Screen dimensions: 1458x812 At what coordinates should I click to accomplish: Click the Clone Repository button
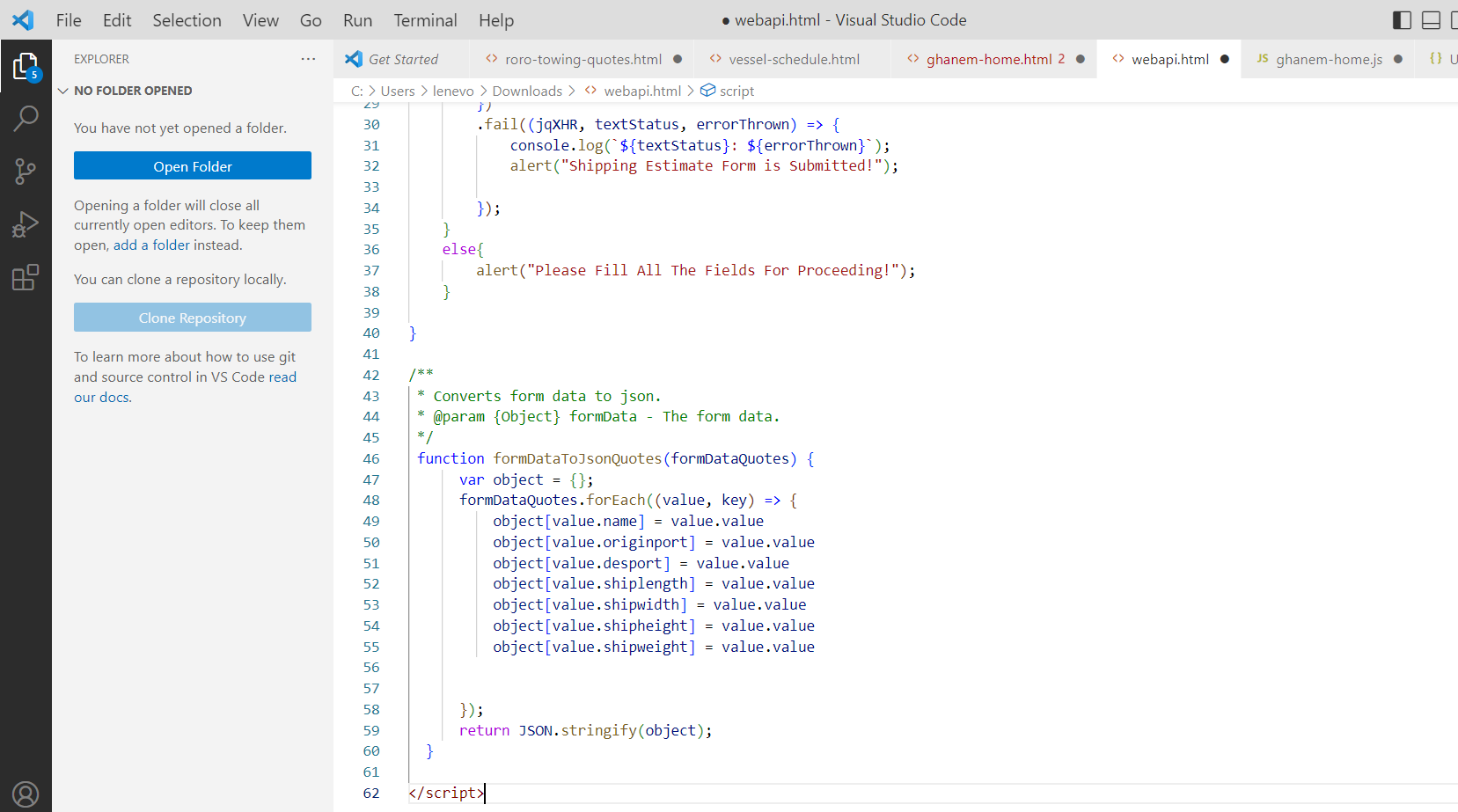point(192,317)
